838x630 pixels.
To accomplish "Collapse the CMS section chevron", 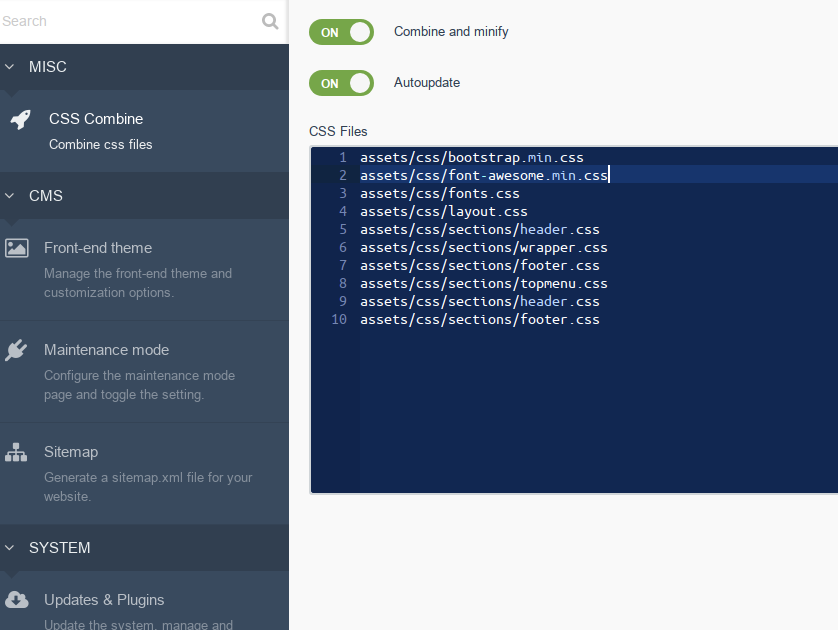I will click(x=9, y=196).
